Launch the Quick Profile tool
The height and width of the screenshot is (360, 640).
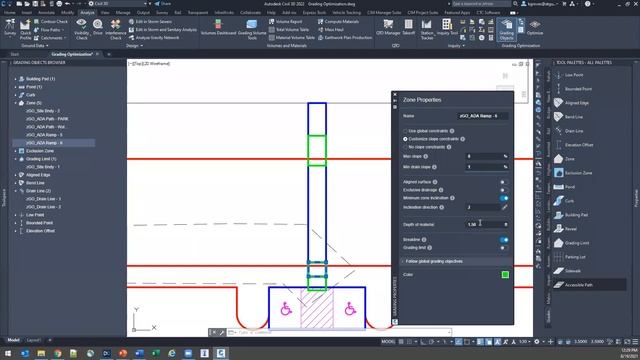25,29
